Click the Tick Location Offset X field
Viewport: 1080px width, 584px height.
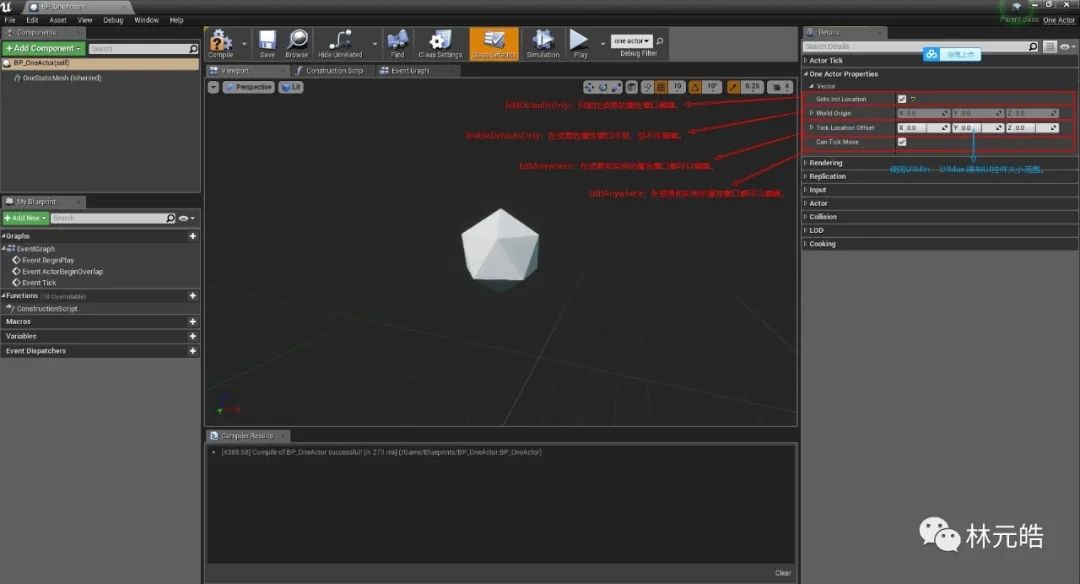(x=923, y=128)
